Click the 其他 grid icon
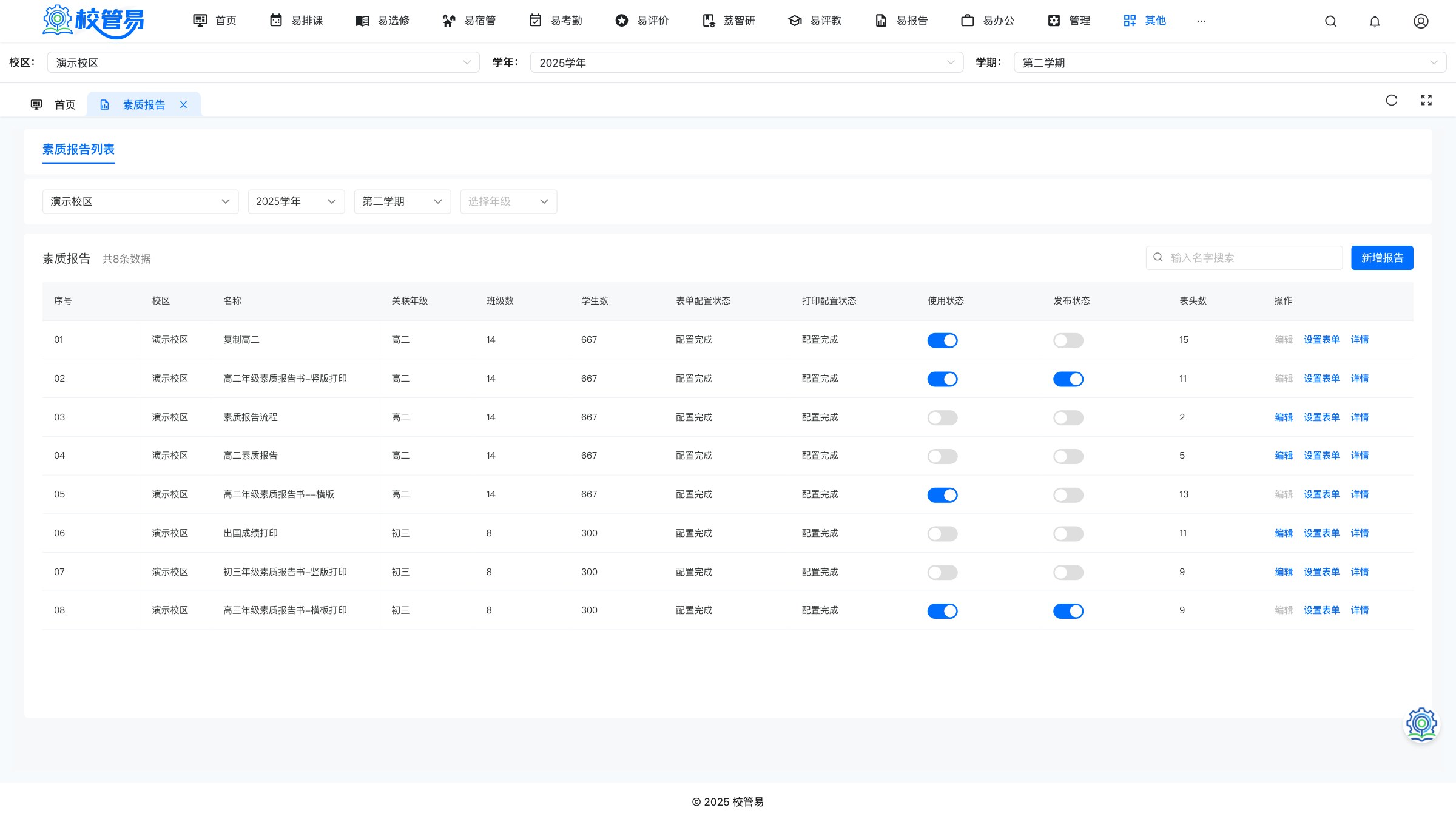This screenshot has width=1456, height=819. [x=1130, y=21]
